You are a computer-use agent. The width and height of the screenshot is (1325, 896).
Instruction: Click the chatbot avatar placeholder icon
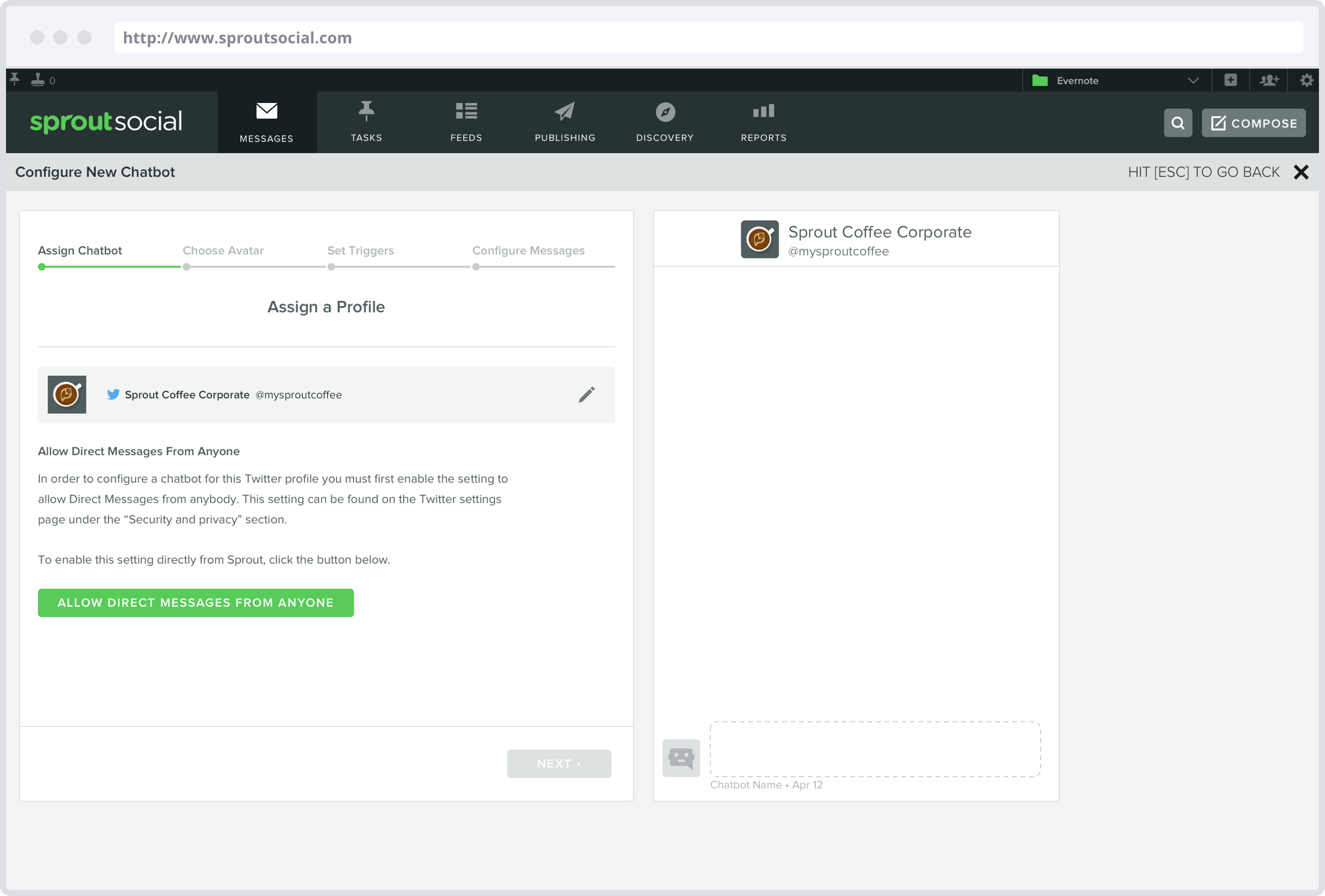[681, 758]
